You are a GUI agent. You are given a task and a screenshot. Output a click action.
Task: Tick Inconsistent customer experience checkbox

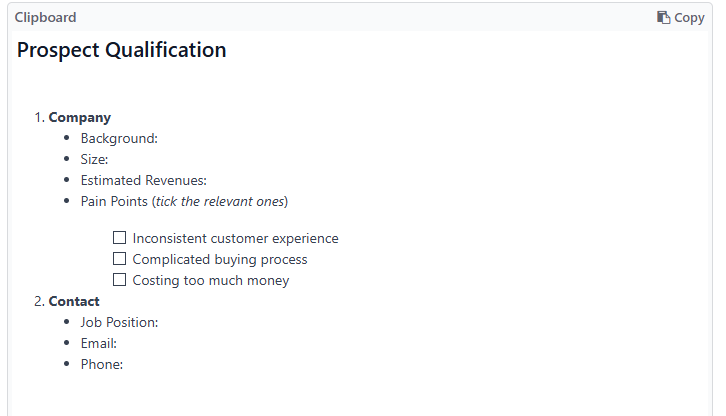click(119, 238)
